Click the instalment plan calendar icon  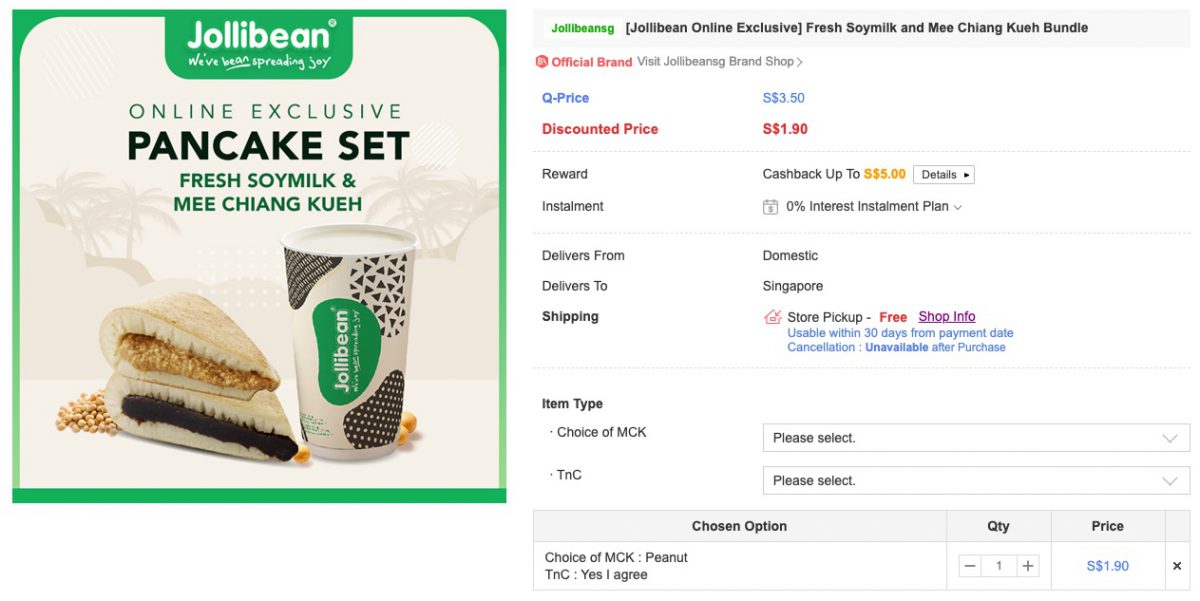(x=770, y=207)
